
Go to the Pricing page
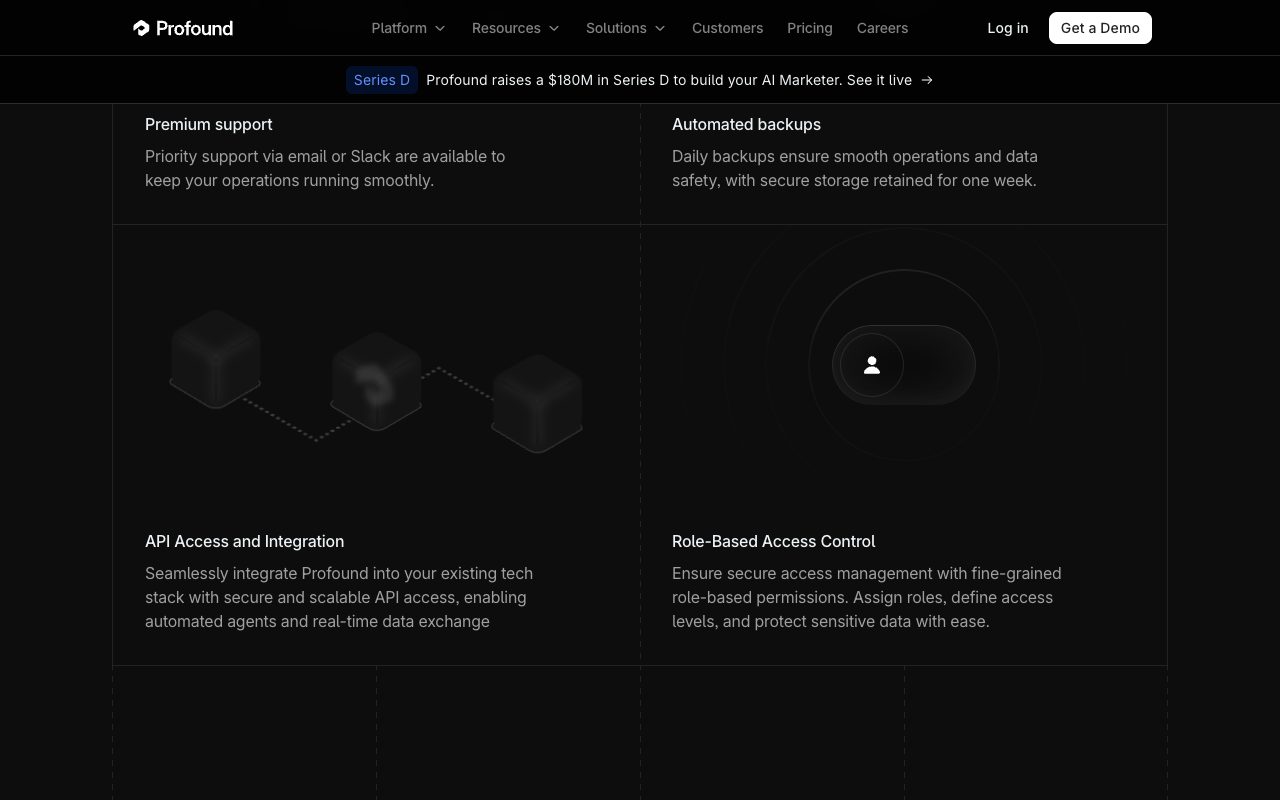(x=810, y=28)
